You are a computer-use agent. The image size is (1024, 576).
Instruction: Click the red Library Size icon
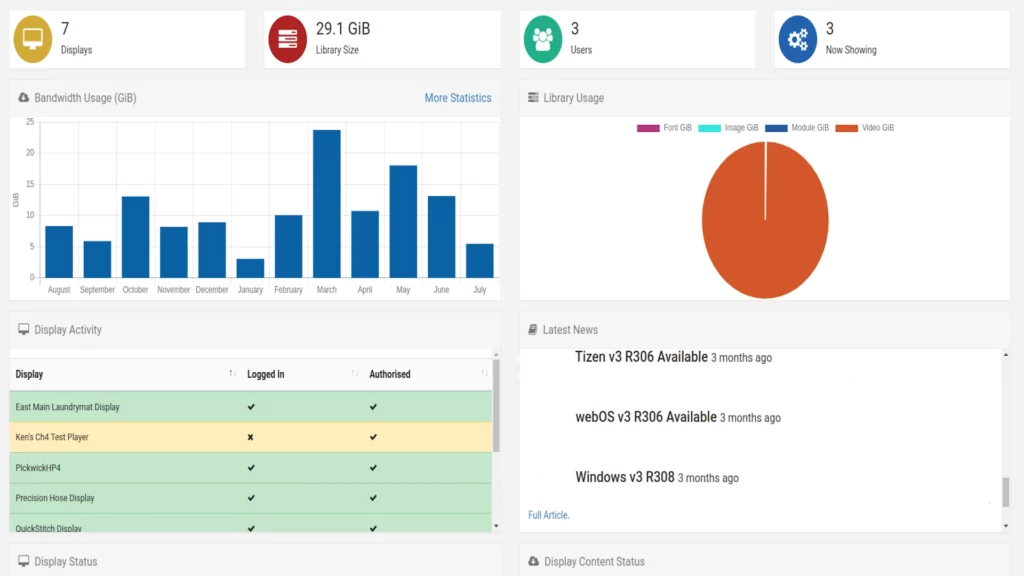tap(287, 39)
